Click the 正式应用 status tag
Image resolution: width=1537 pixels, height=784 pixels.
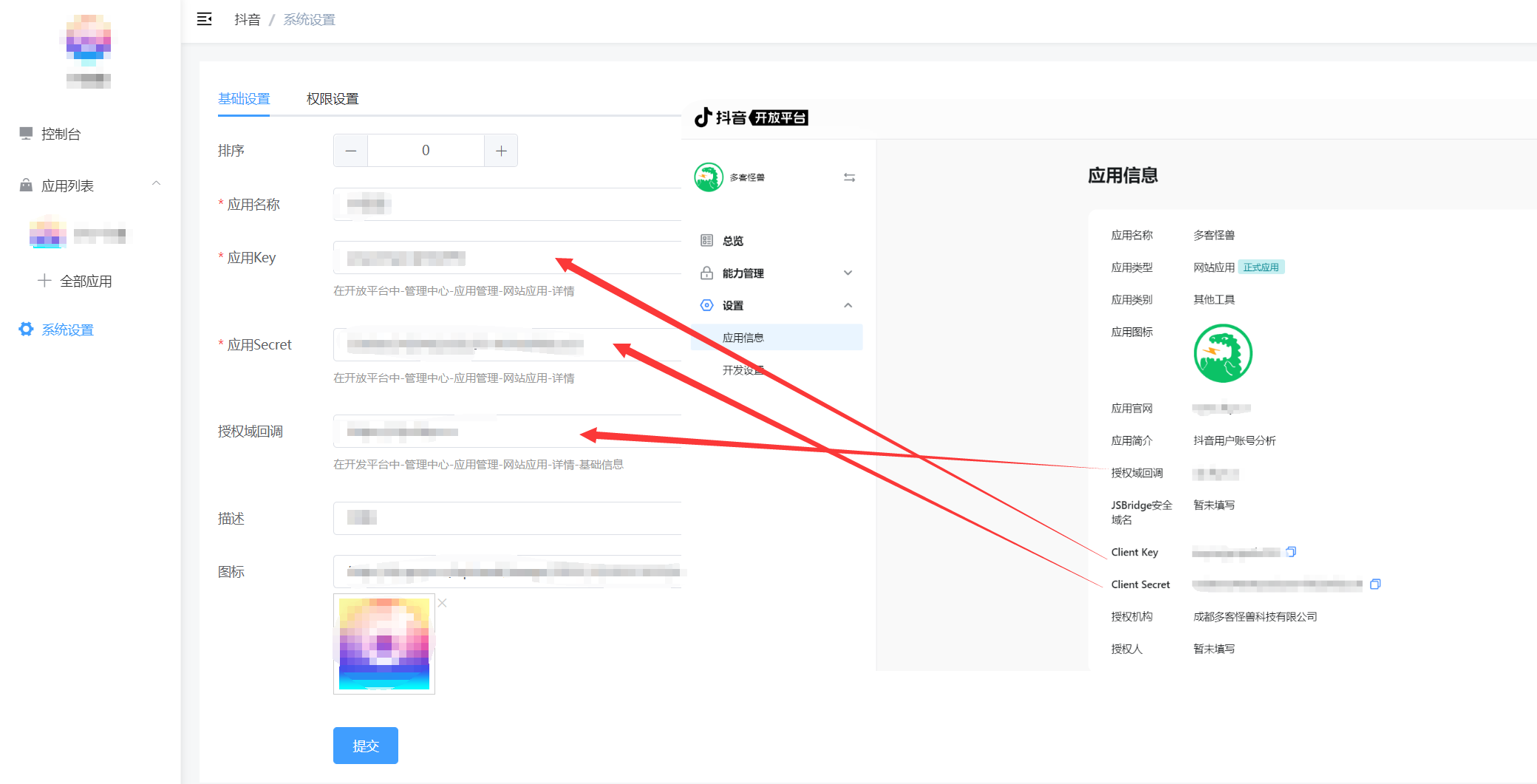click(1261, 267)
